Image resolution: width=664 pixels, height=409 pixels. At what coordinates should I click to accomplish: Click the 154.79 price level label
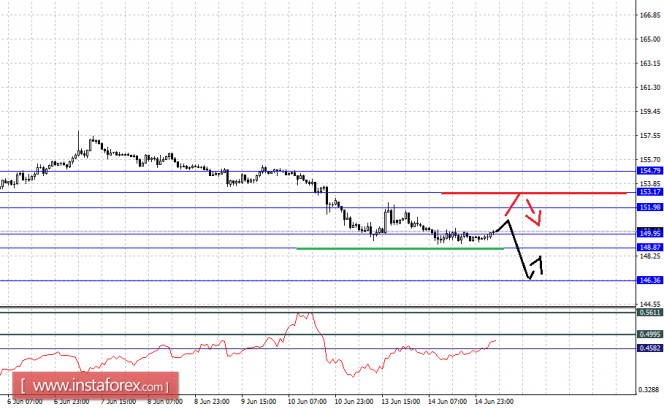650,171
